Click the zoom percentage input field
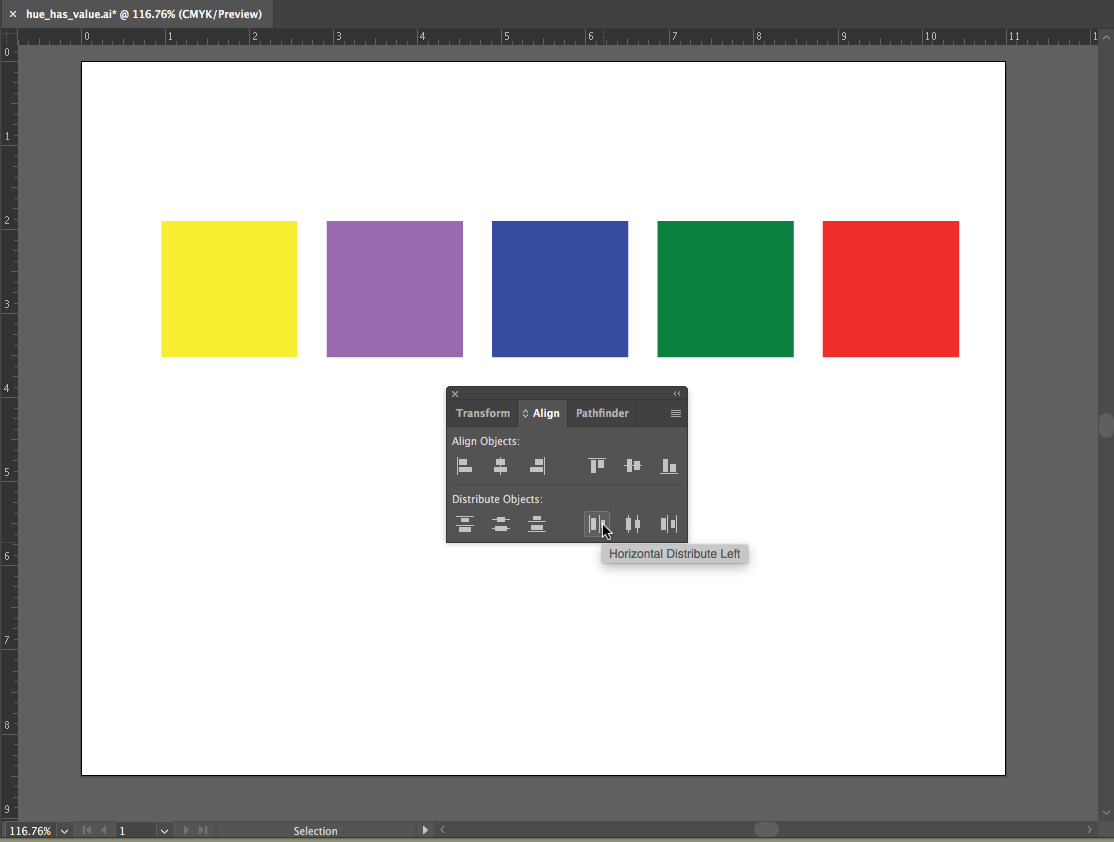 point(30,831)
